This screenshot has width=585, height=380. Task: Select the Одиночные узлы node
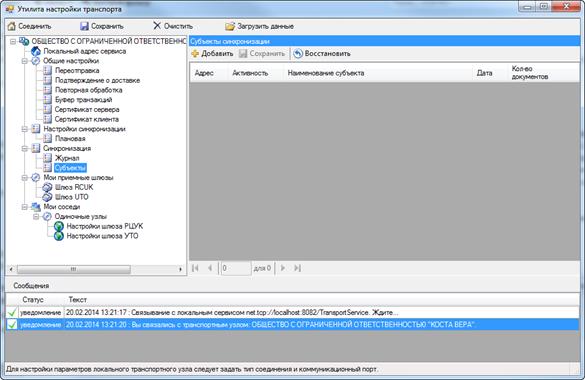click(x=81, y=216)
